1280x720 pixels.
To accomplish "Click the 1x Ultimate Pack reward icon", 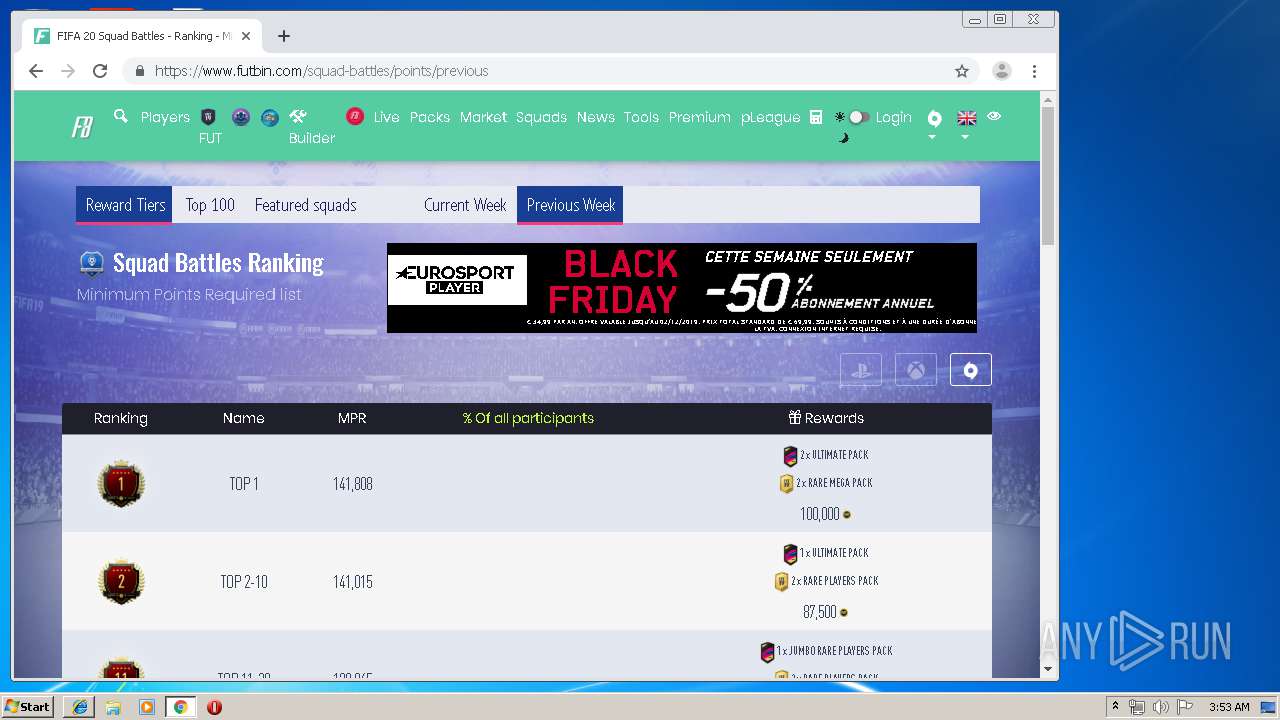I will [790, 554].
